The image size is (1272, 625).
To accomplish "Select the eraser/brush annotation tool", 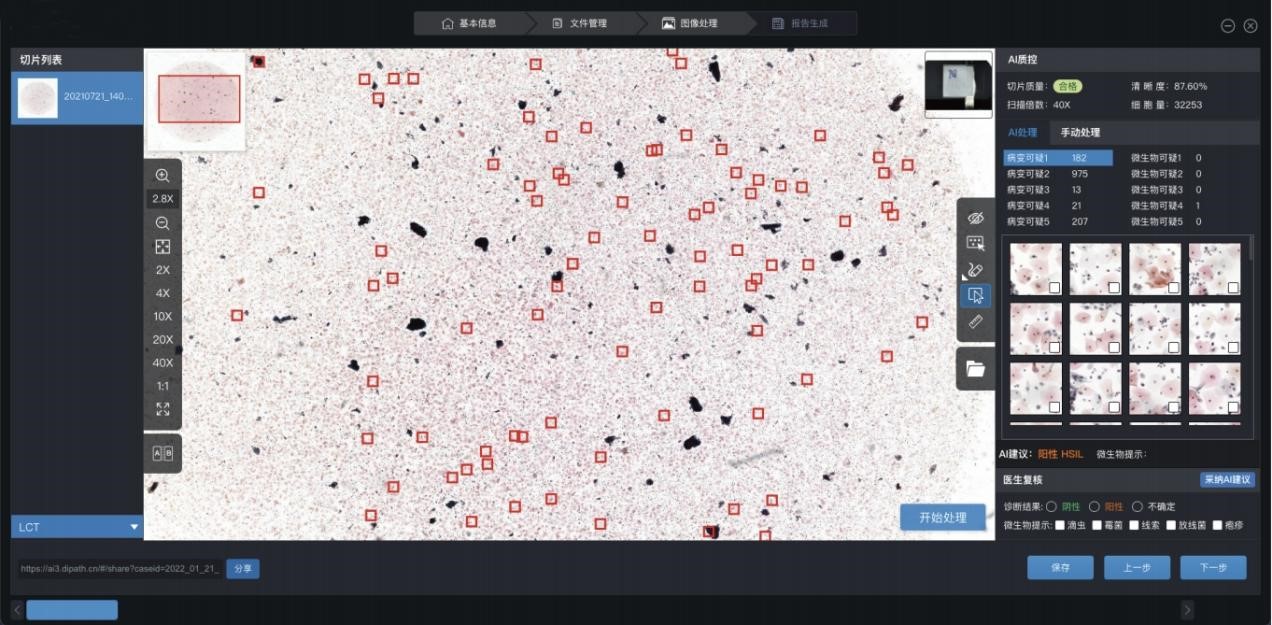I will pyautogui.click(x=976, y=269).
